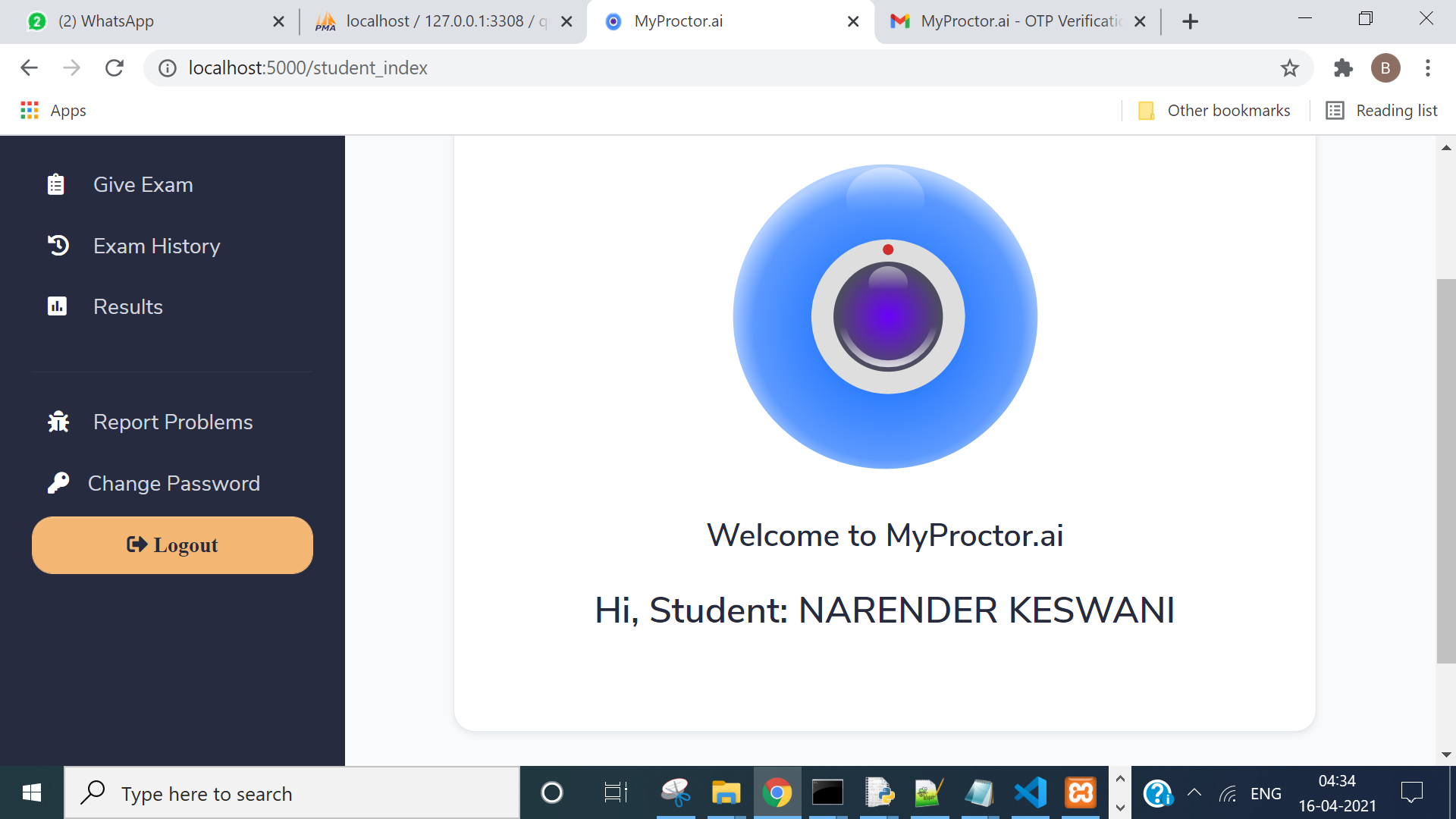Open Visual Studio Code from taskbar
The width and height of the screenshot is (1456, 819).
[x=1030, y=793]
